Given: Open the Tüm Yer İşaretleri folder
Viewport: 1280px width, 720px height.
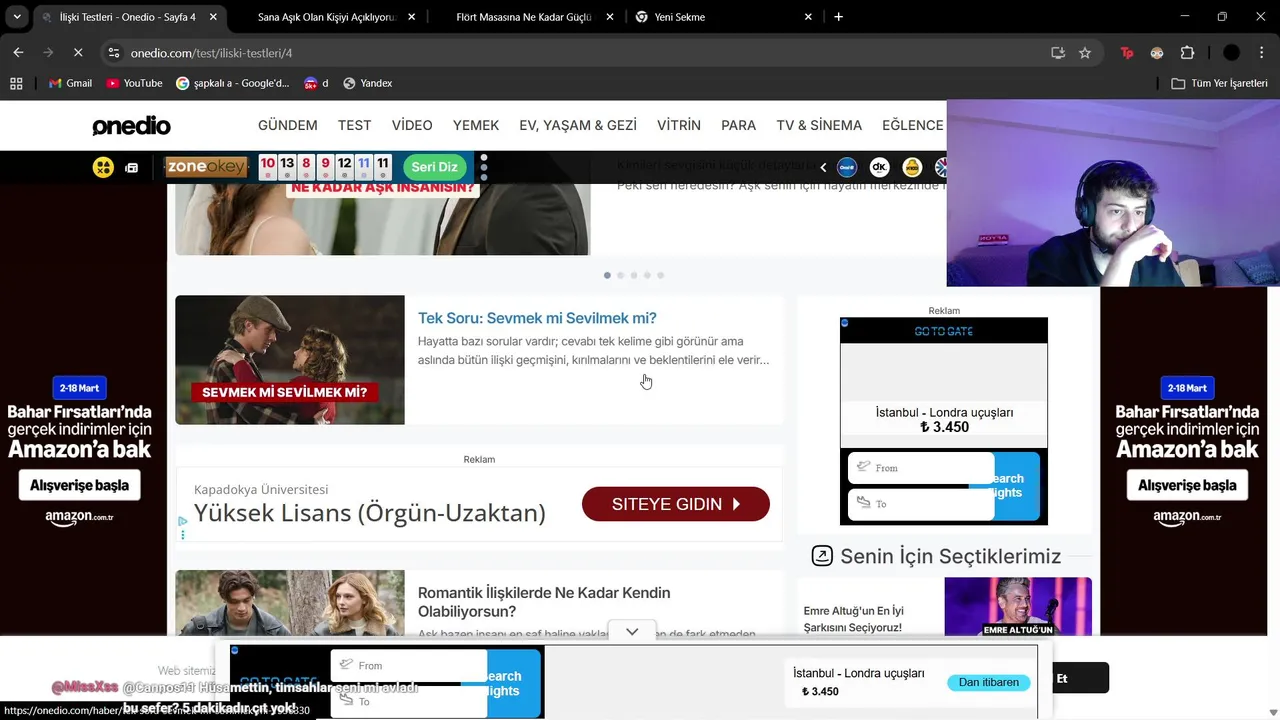Looking at the screenshot, I should 1219,83.
